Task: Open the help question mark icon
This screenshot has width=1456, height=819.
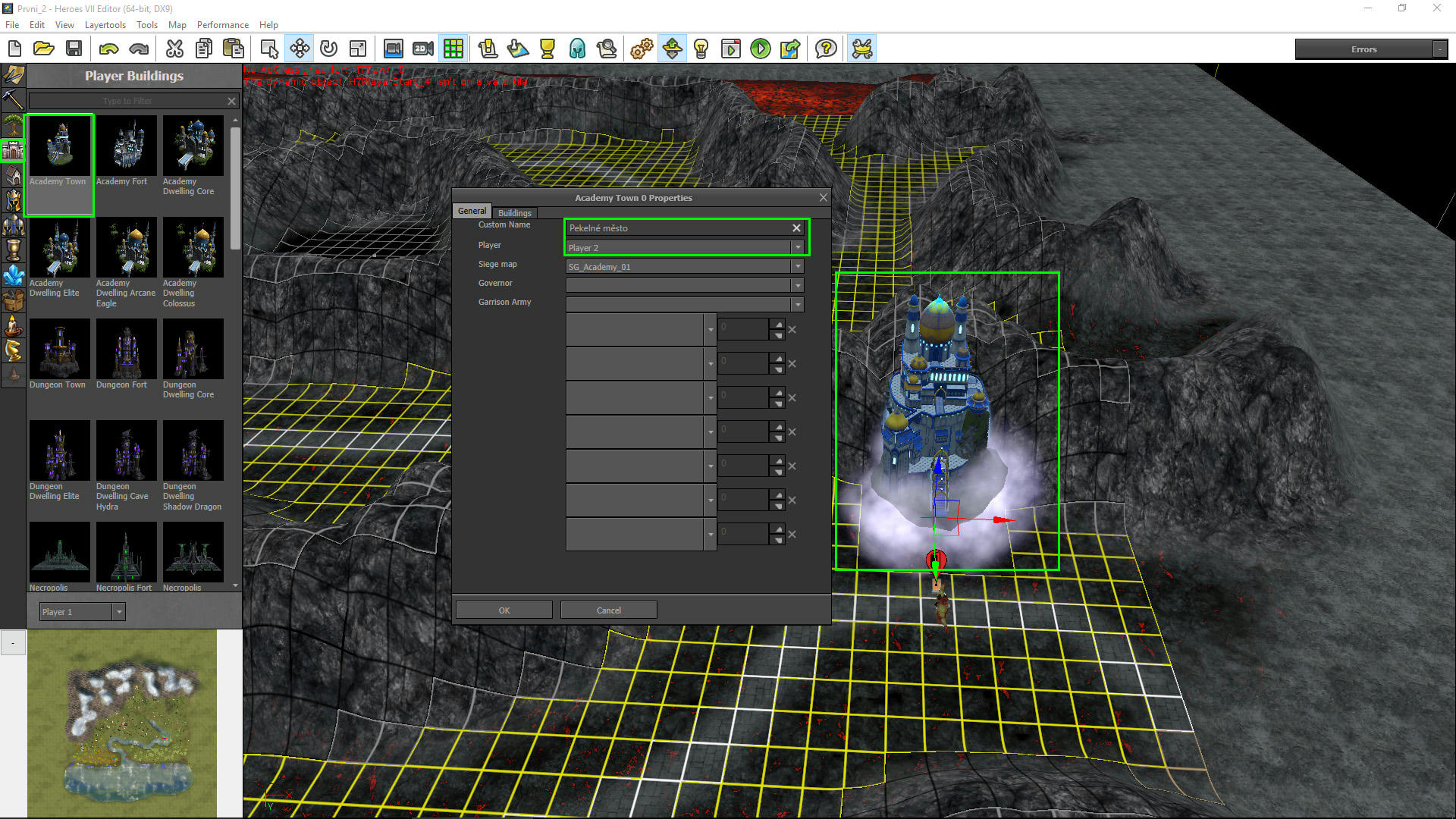Action: [x=826, y=49]
